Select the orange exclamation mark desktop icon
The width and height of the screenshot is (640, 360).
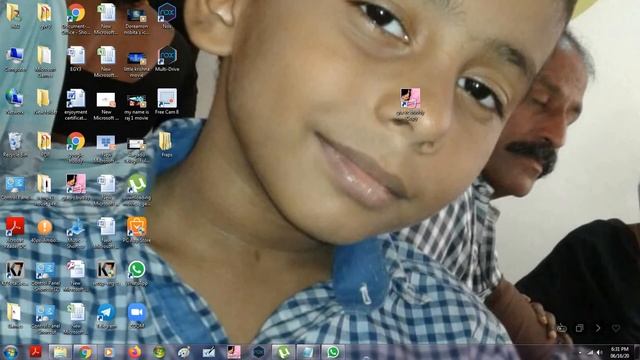(x=45, y=230)
